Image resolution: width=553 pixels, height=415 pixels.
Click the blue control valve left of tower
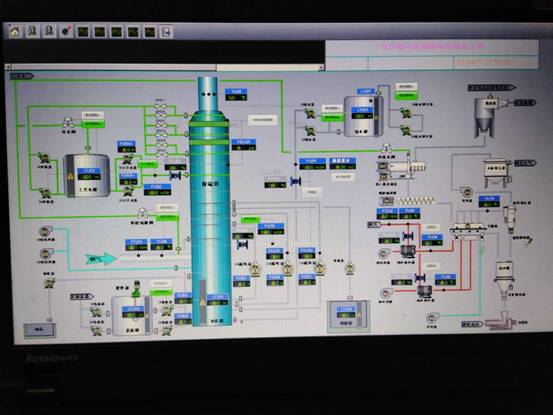[175, 175]
